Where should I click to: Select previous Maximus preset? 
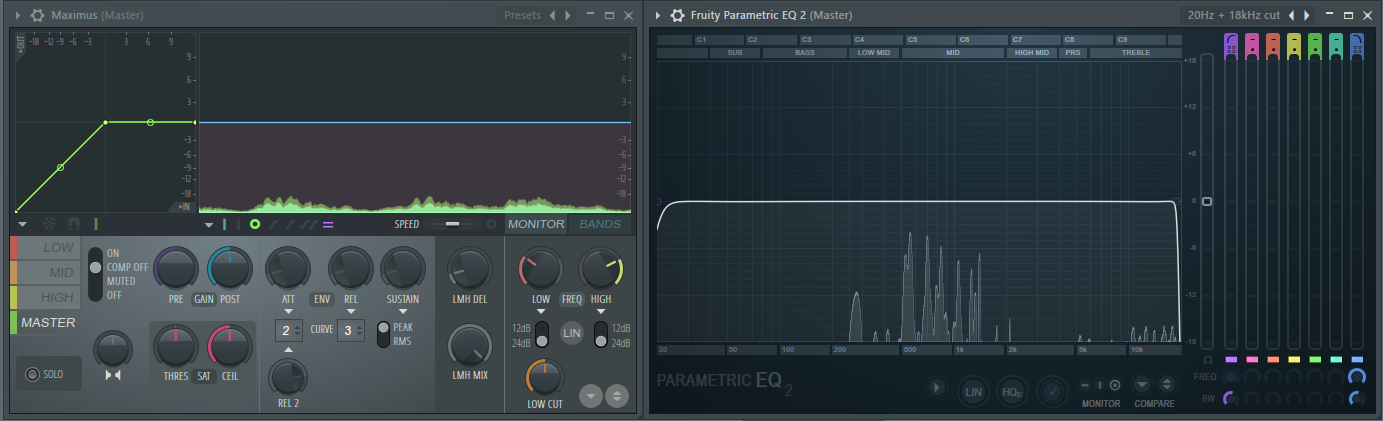(553, 15)
